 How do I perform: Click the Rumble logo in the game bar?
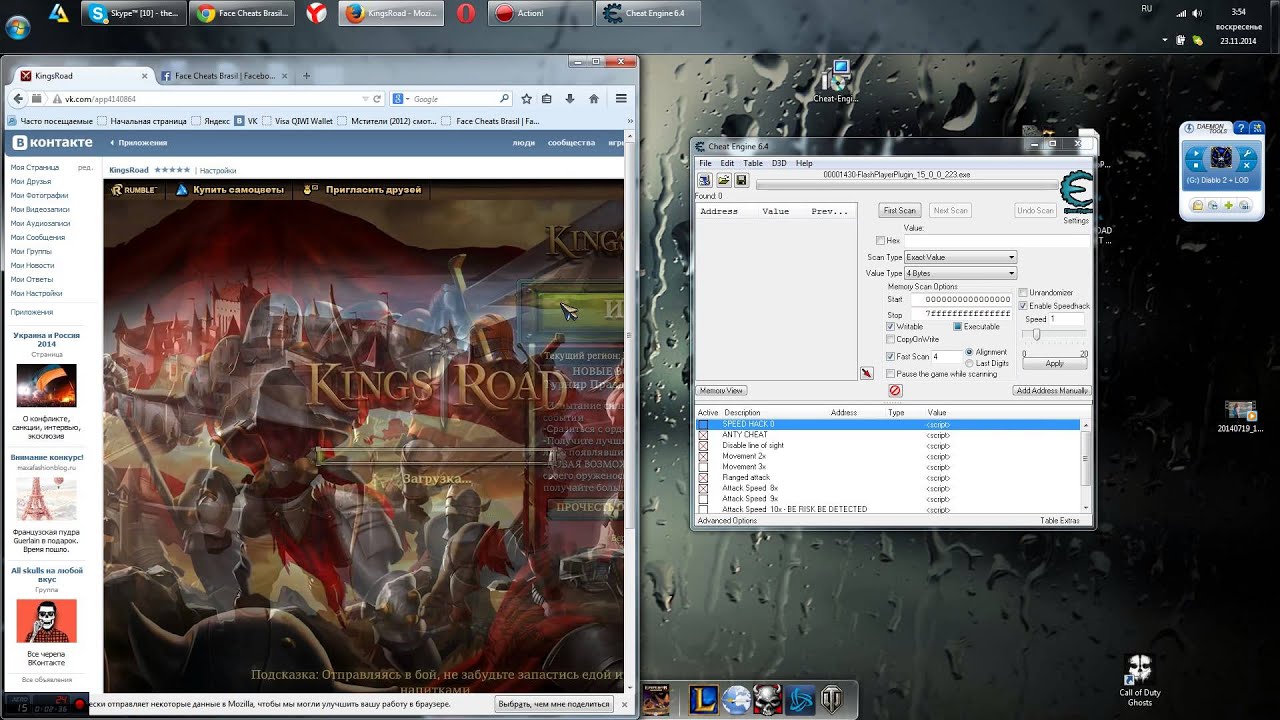click(134, 189)
